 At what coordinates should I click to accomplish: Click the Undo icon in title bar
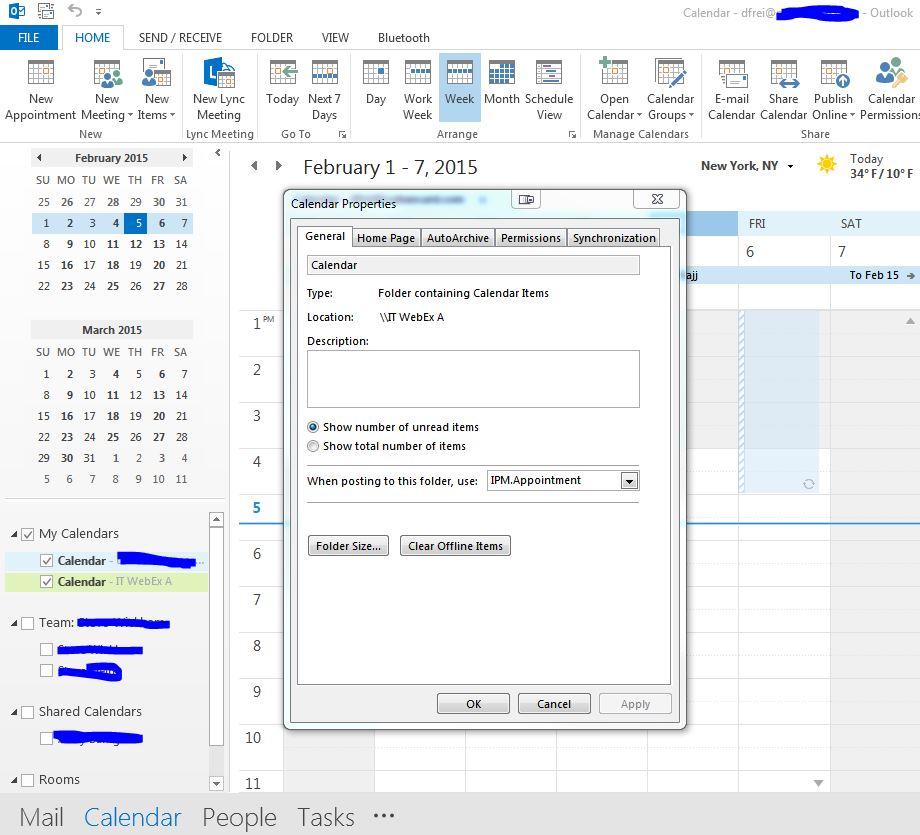point(75,11)
